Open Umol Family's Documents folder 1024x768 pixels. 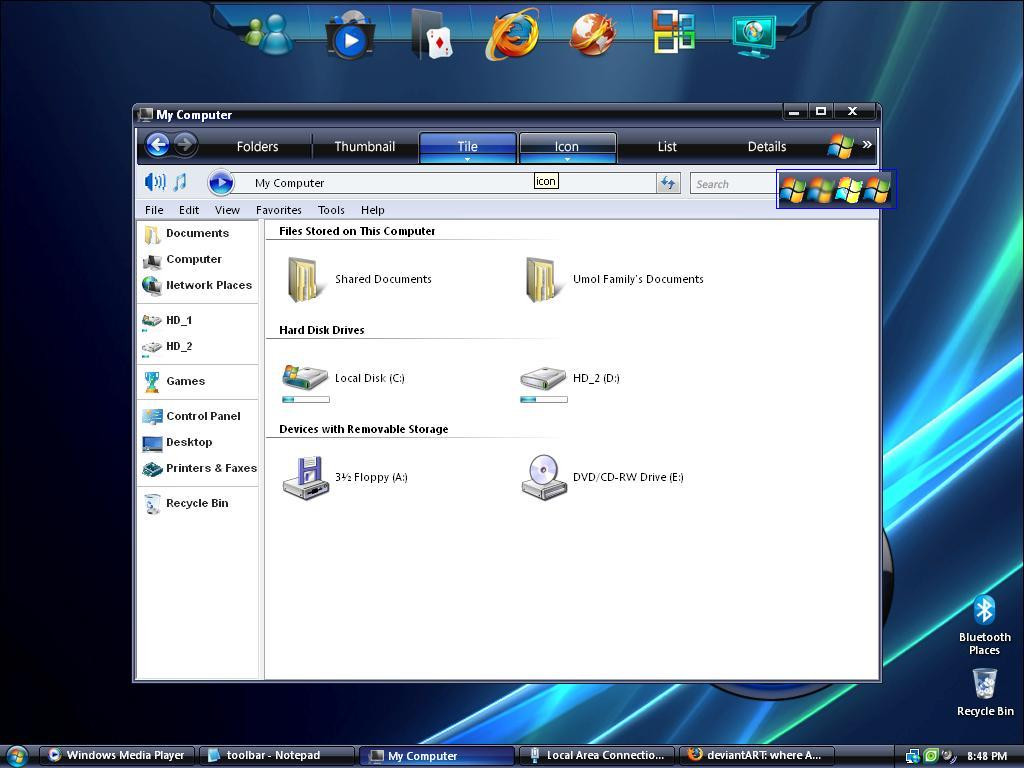[615, 280]
